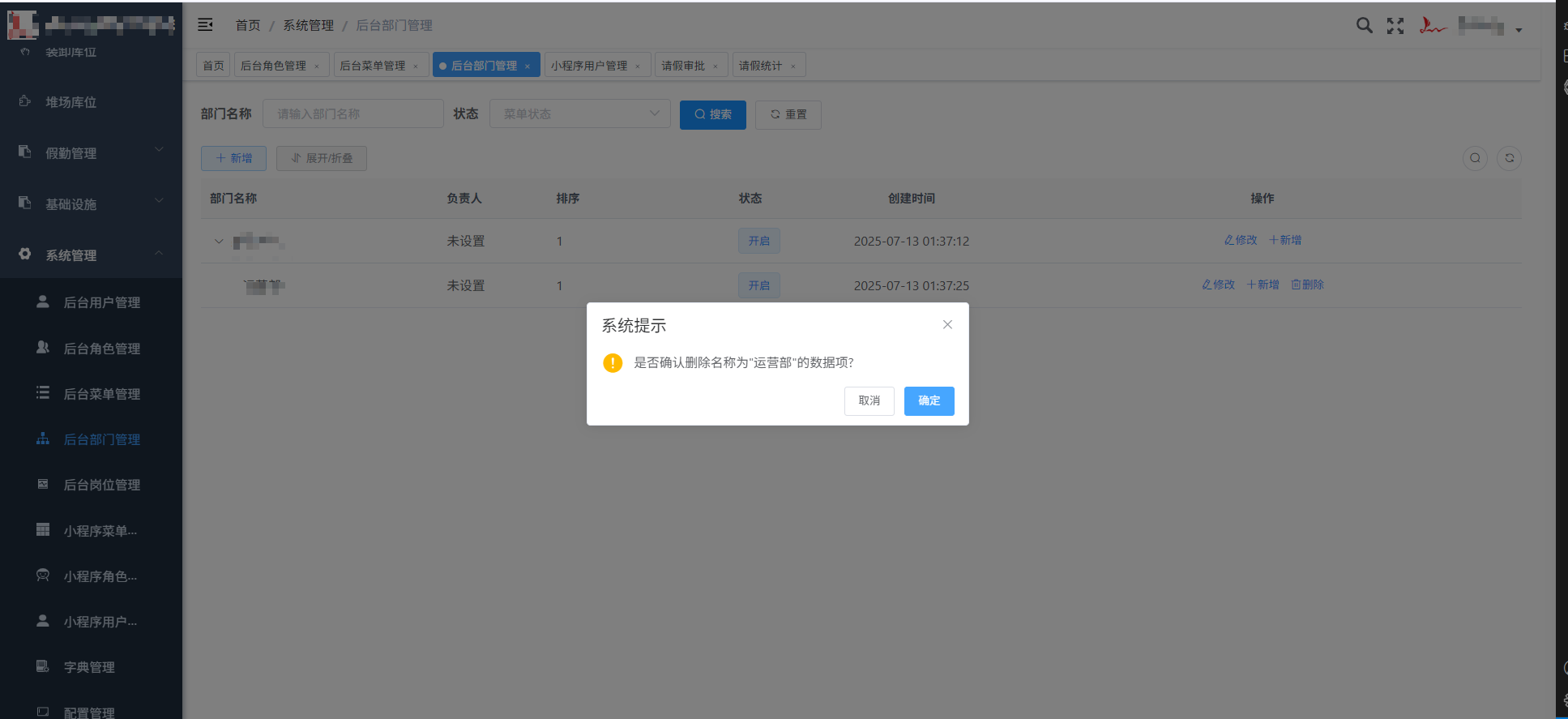Focus the 部门名称 input field

(x=352, y=114)
